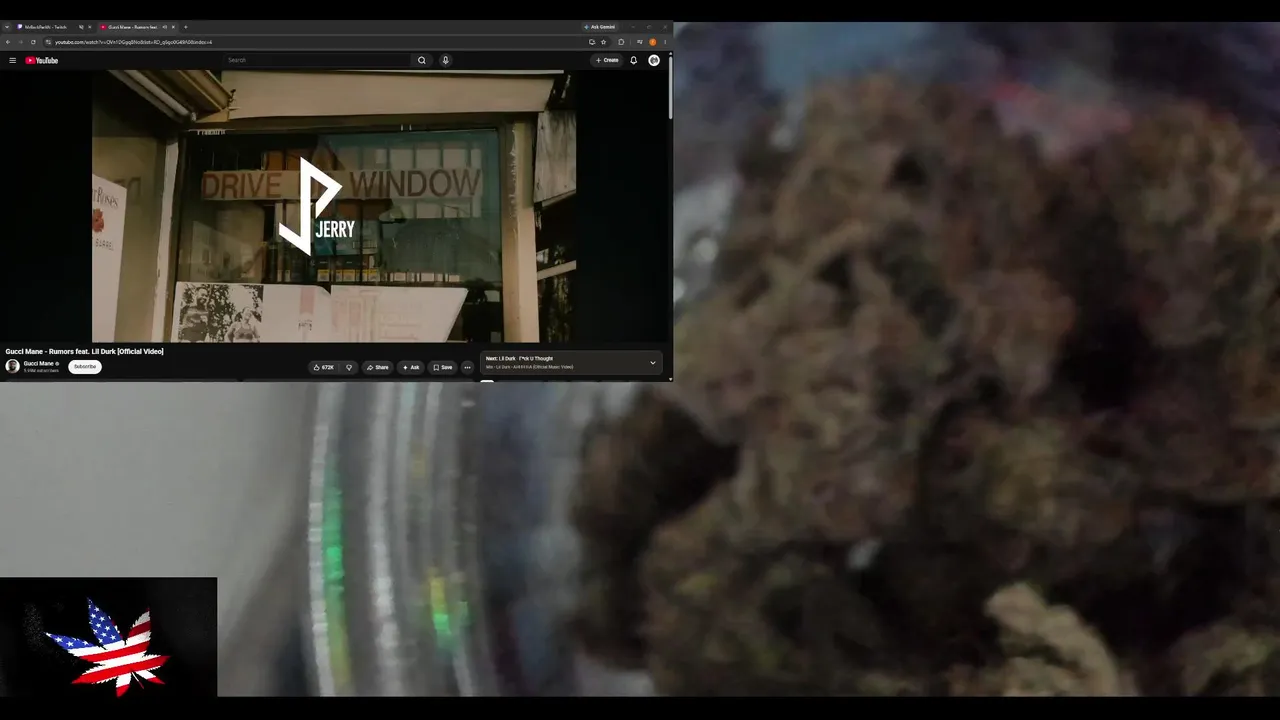Click the Next: Lil Durk playlist header text

(x=519, y=359)
